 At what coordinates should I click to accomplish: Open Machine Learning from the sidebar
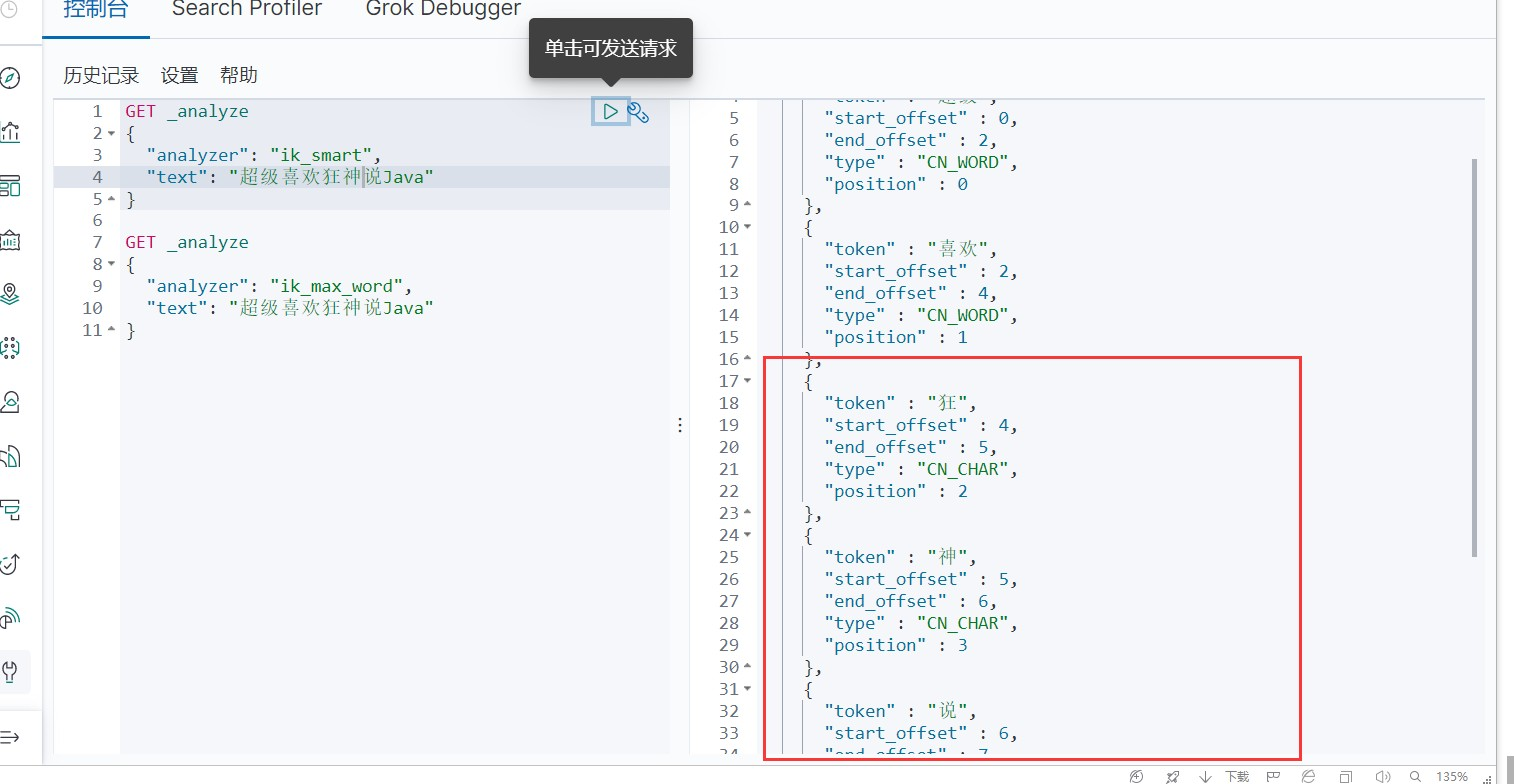pos(10,348)
